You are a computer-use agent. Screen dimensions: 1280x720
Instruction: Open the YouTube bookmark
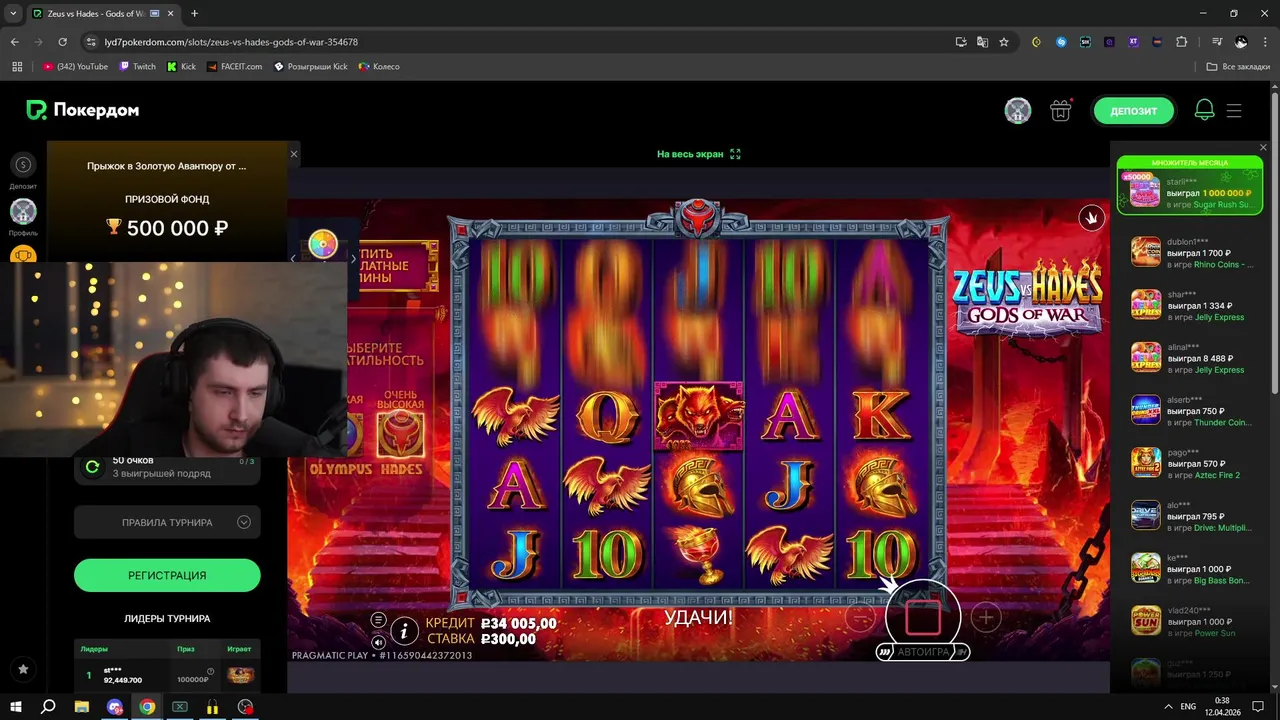(75, 67)
